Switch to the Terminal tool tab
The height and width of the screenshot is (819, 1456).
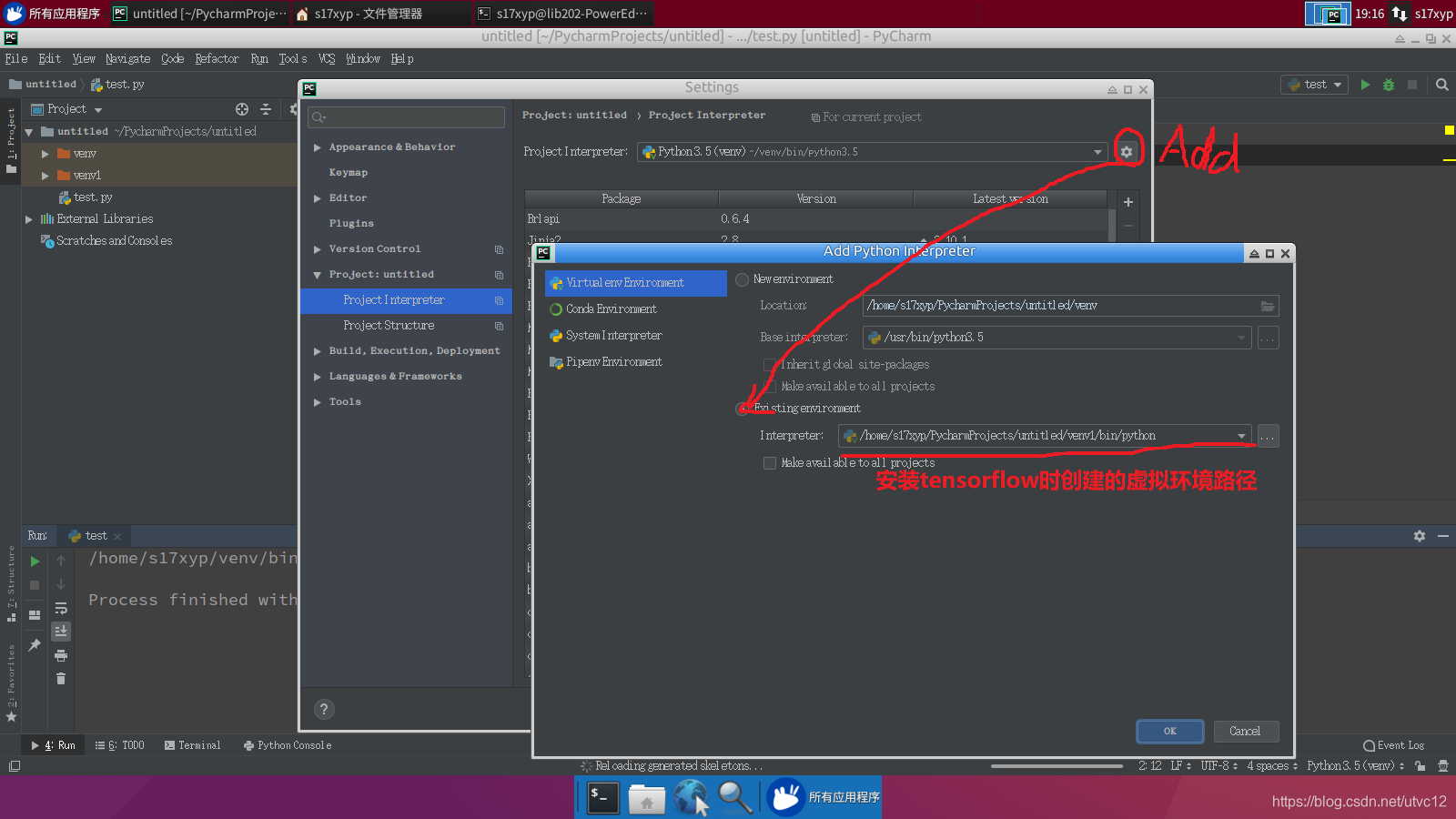point(193,745)
